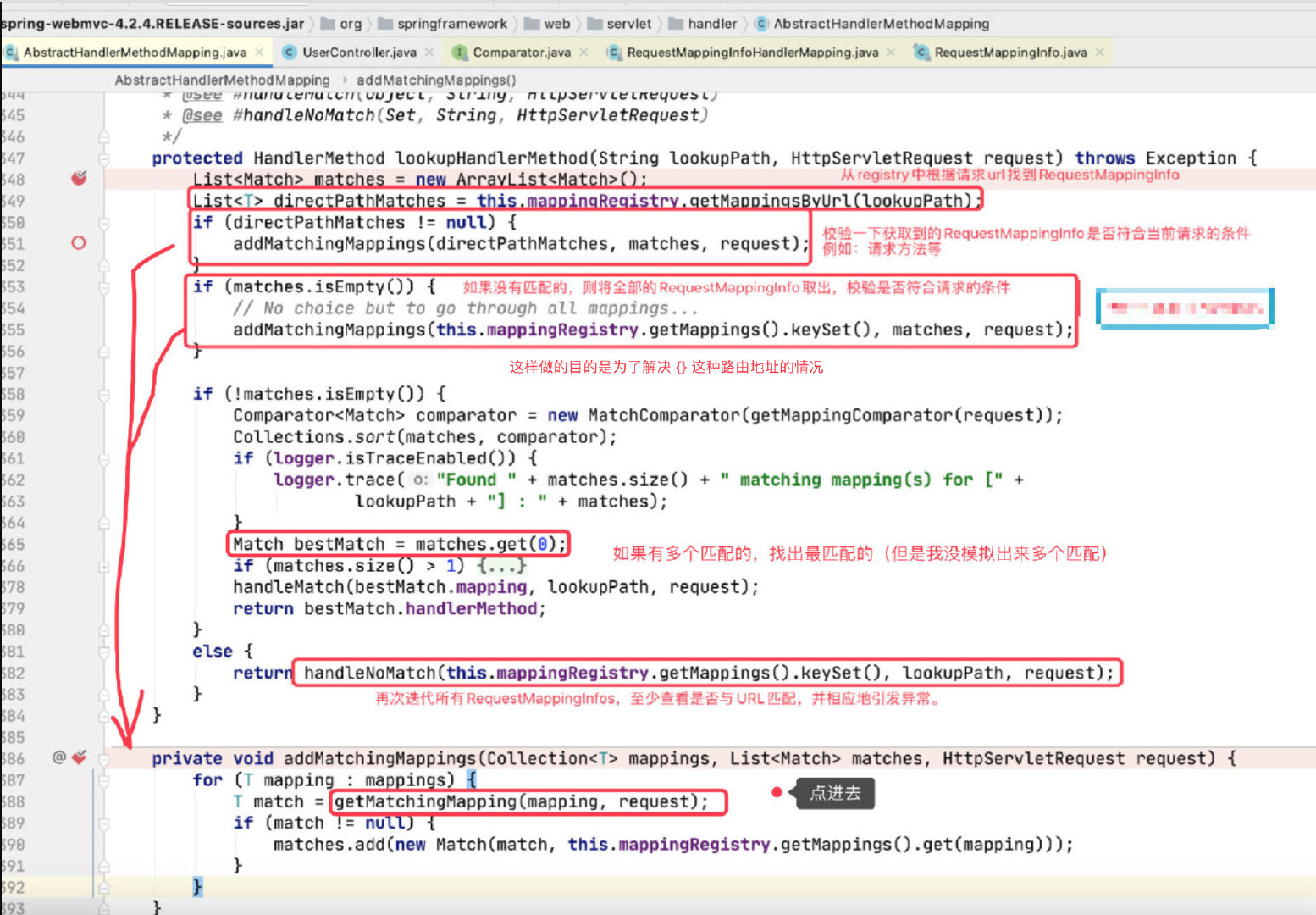Close the RequestMappingInfo.java tab
The height and width of the screenshot is (915, 1316).
click(1099, 53)
